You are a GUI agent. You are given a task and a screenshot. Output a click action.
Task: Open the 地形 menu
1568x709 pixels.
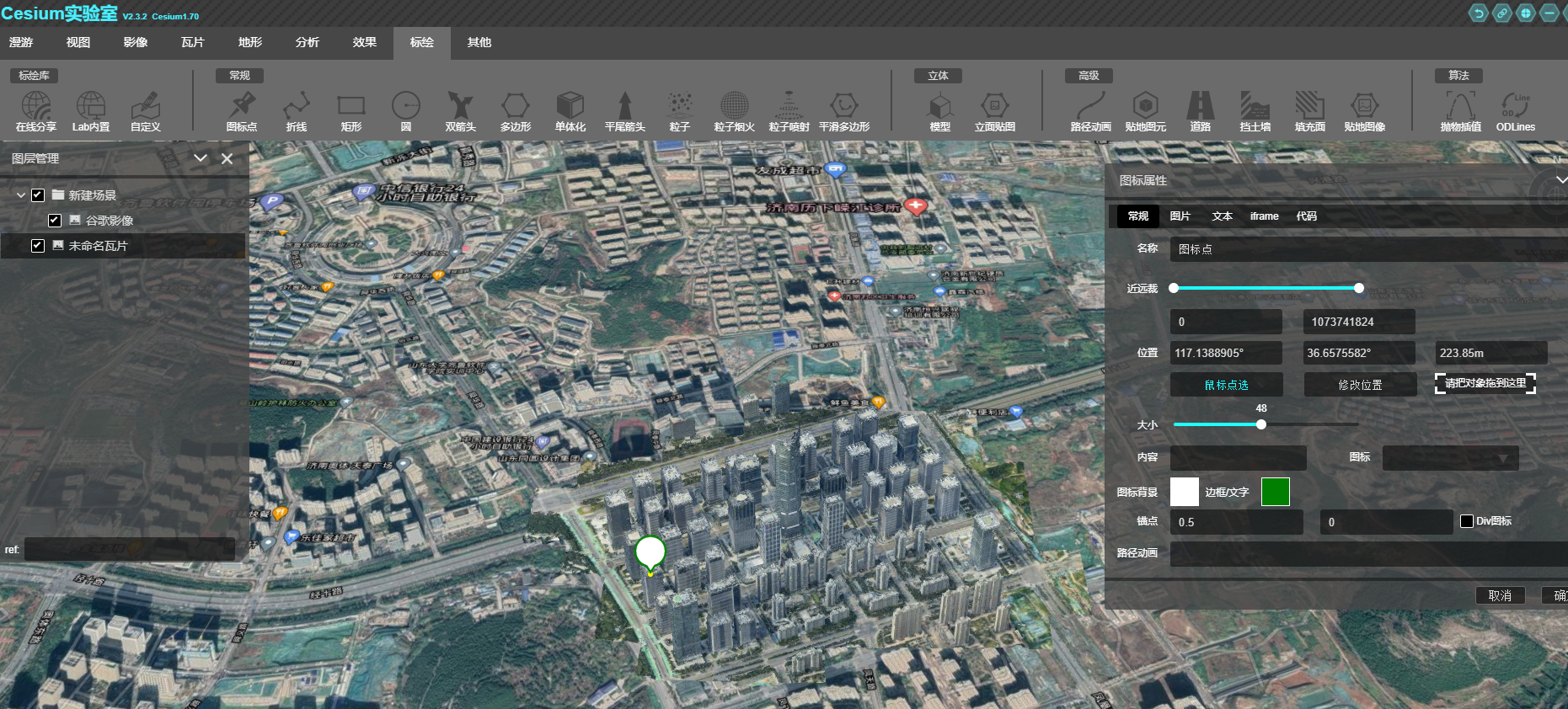[250, 42]
